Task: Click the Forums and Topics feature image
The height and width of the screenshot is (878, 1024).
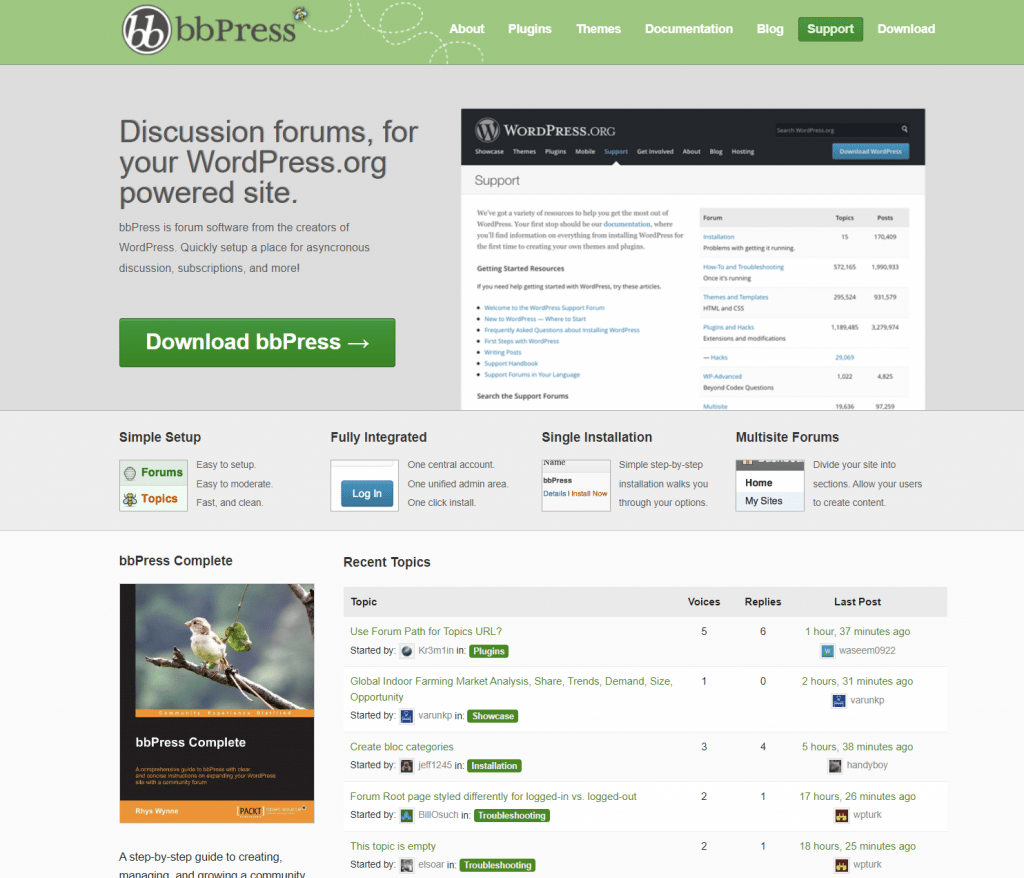Action: tap(153, 485)
